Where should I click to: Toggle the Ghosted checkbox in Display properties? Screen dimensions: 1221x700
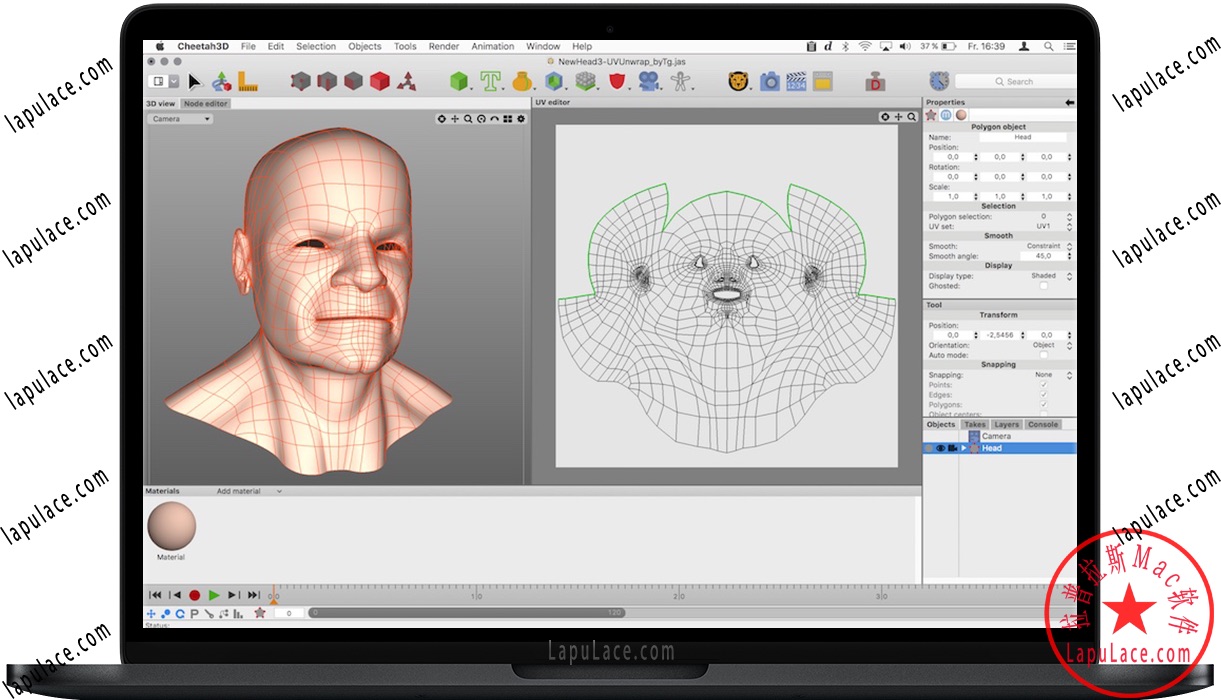[x=1043, y=286]
